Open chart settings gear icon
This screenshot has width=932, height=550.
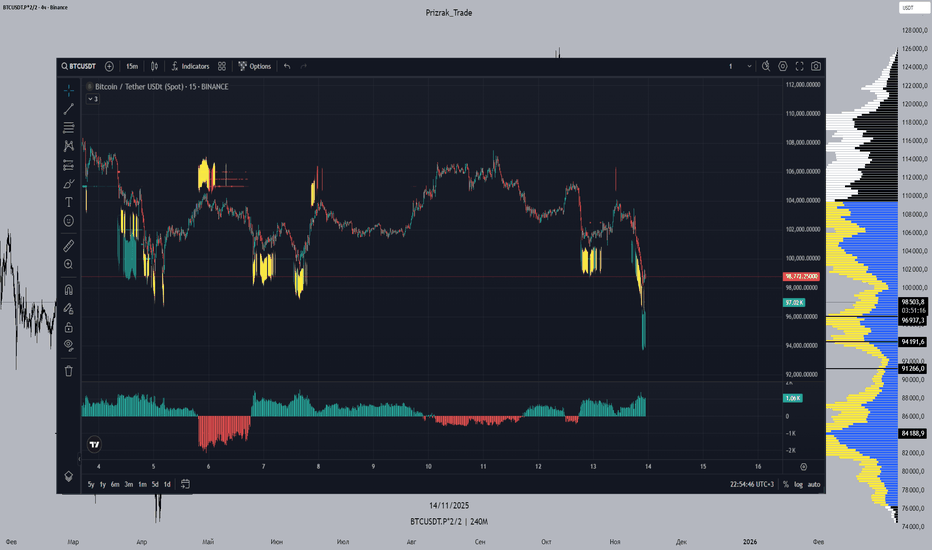click(783, 66)
